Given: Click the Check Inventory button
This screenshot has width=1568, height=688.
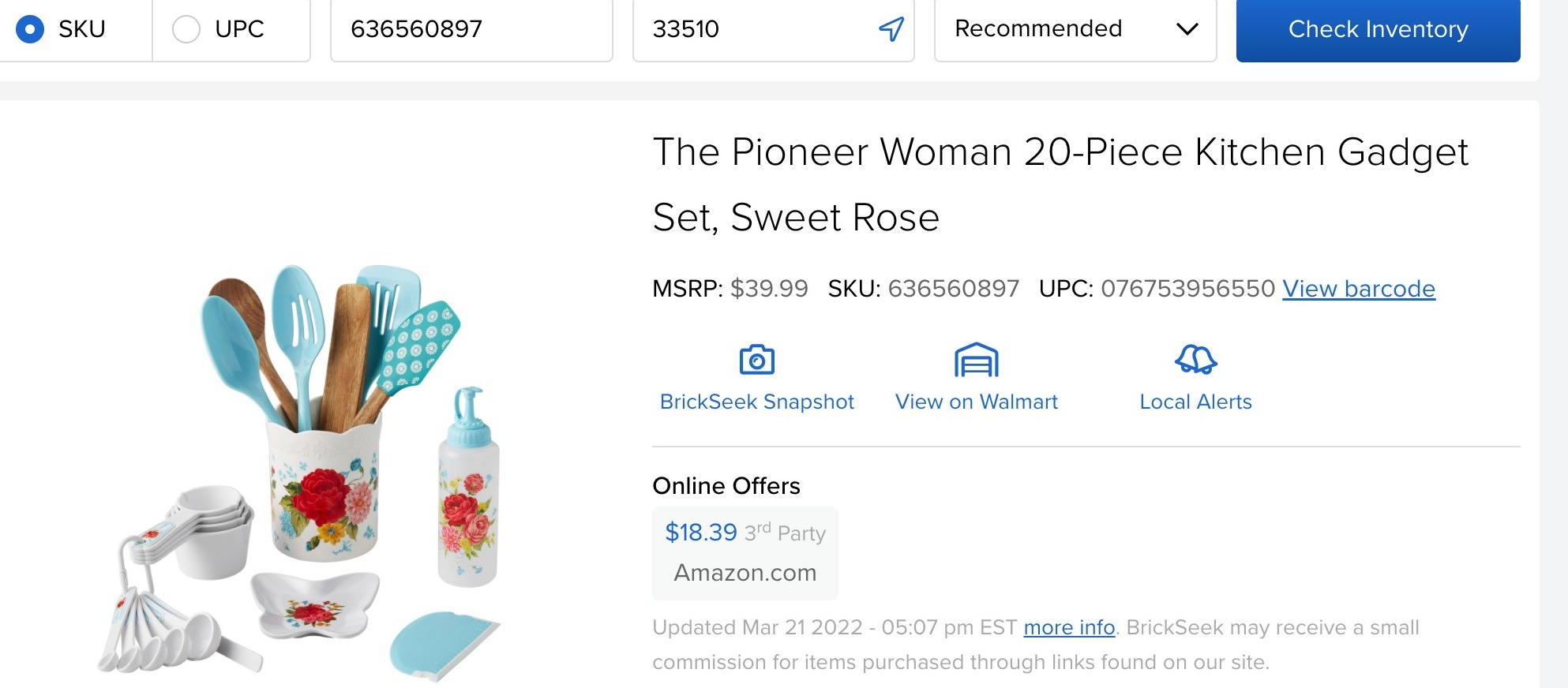Looking at the screenshot, I should [1378, 30].
